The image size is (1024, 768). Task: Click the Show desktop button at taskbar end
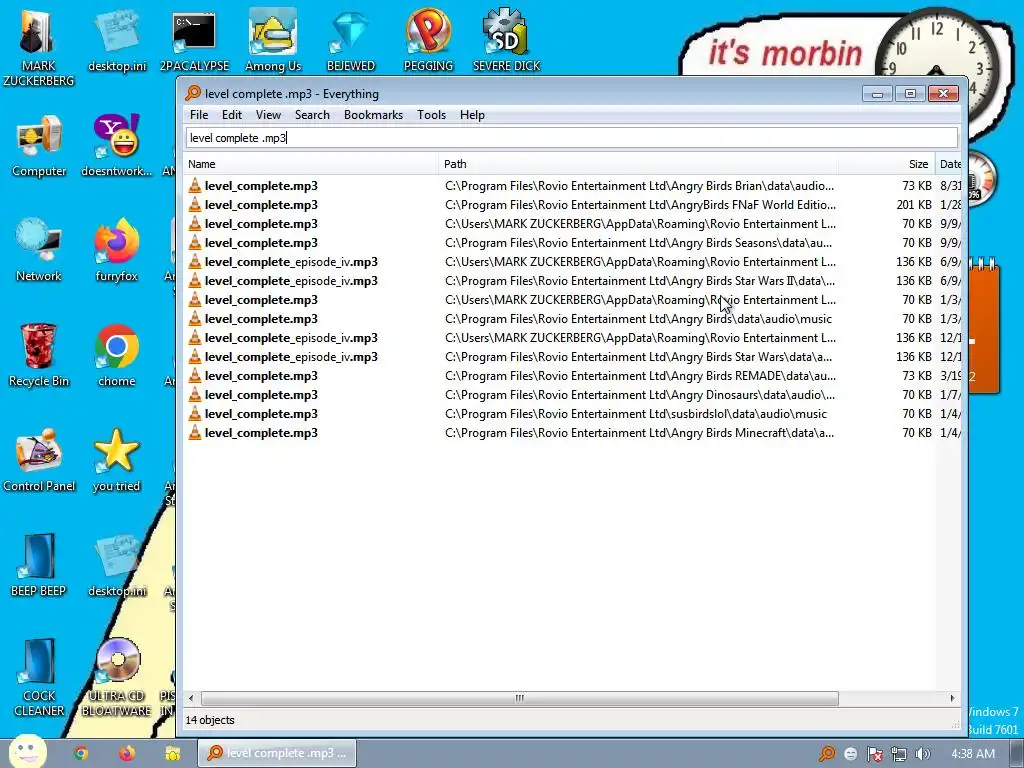[1016, 753]
